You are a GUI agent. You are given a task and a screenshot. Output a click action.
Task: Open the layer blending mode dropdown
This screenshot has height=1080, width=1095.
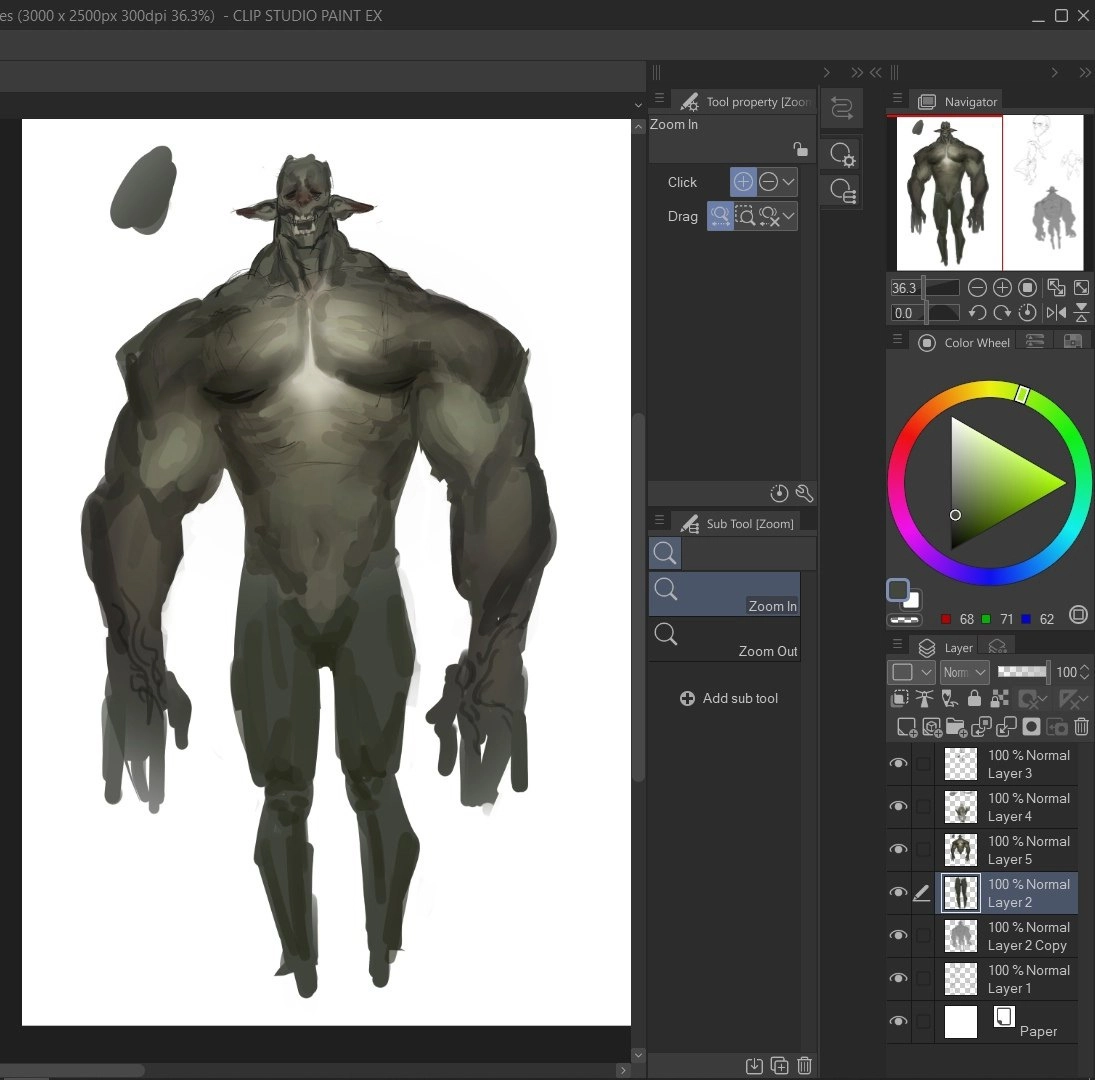pyautogui.click(x=964, y=672)
